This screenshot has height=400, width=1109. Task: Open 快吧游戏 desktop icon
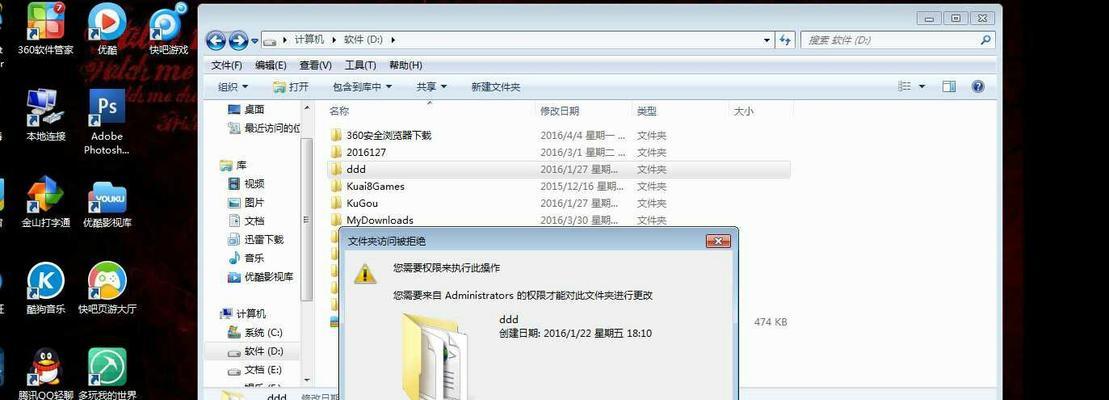[x=169, y=30]
